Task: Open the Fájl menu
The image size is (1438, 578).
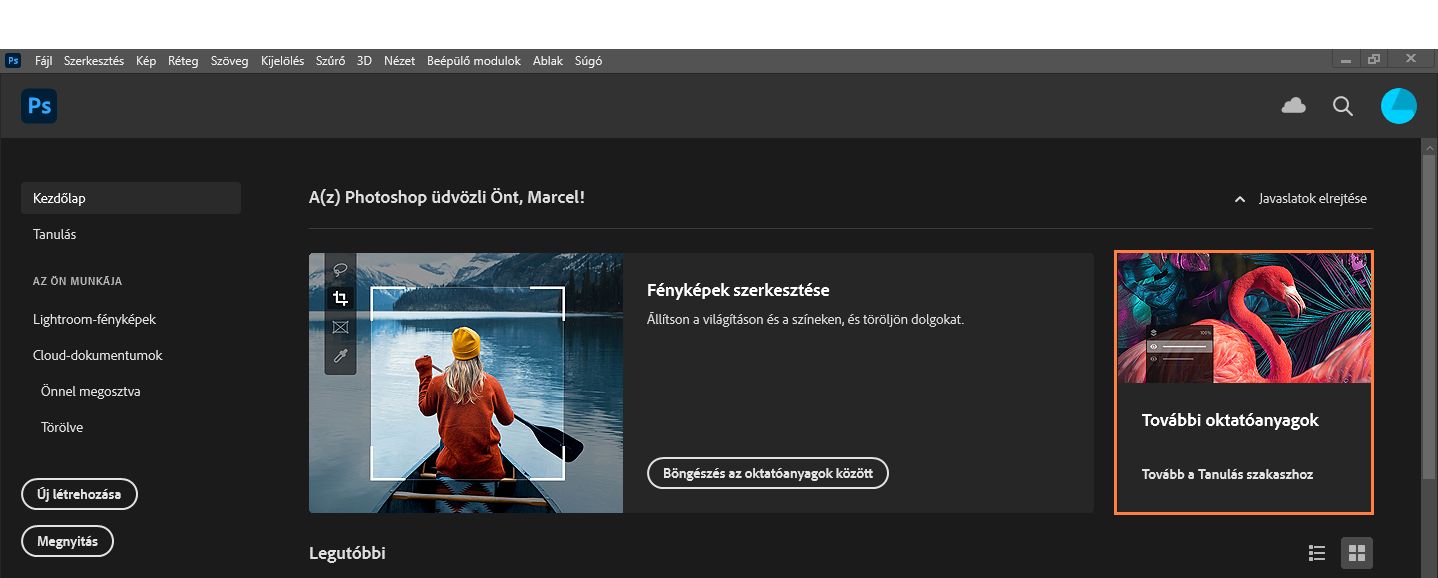Action: pos(43,61)
